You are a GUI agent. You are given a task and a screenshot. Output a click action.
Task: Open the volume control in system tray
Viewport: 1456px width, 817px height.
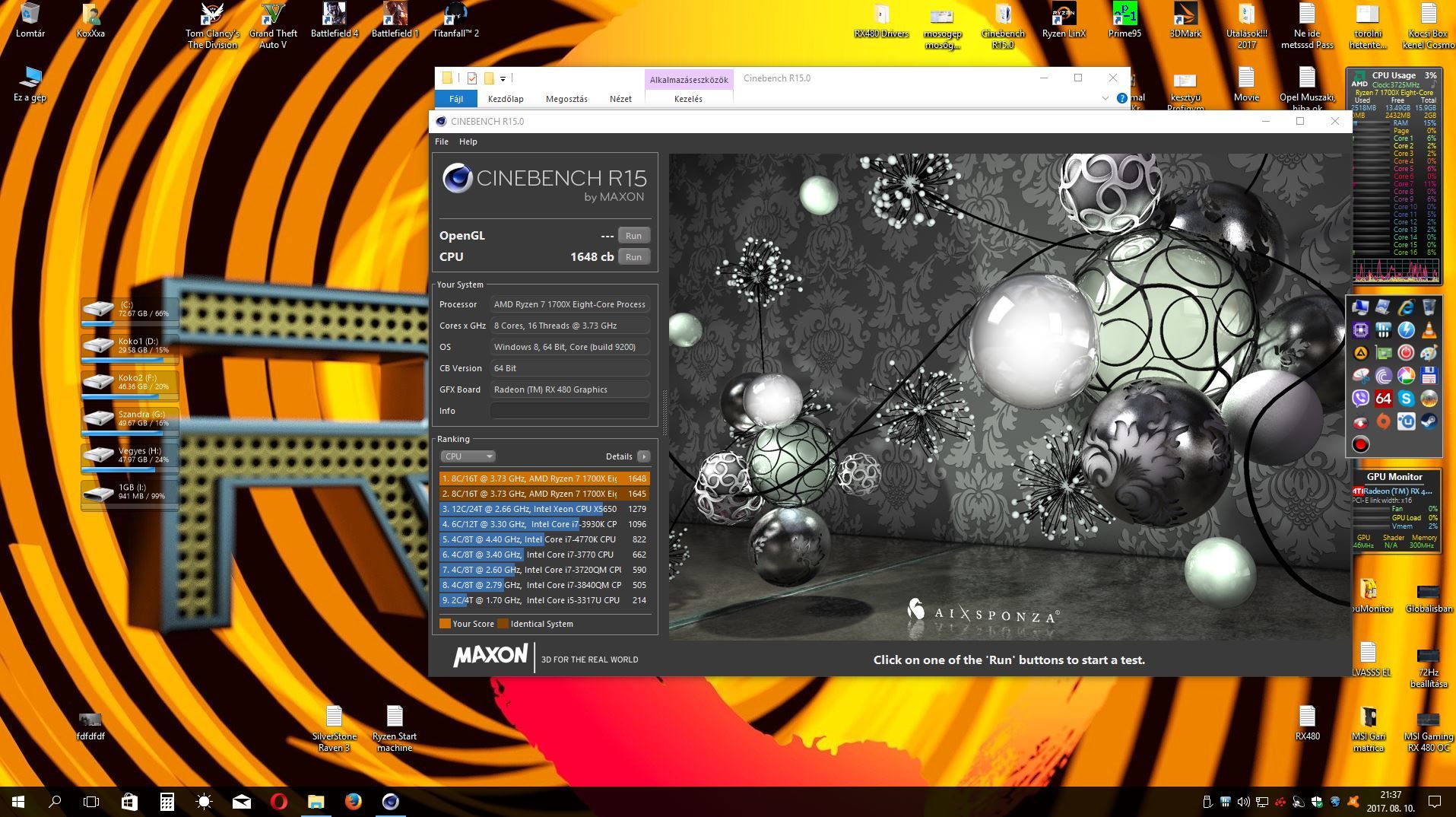pyautogui.click(x=1243, y=802)
